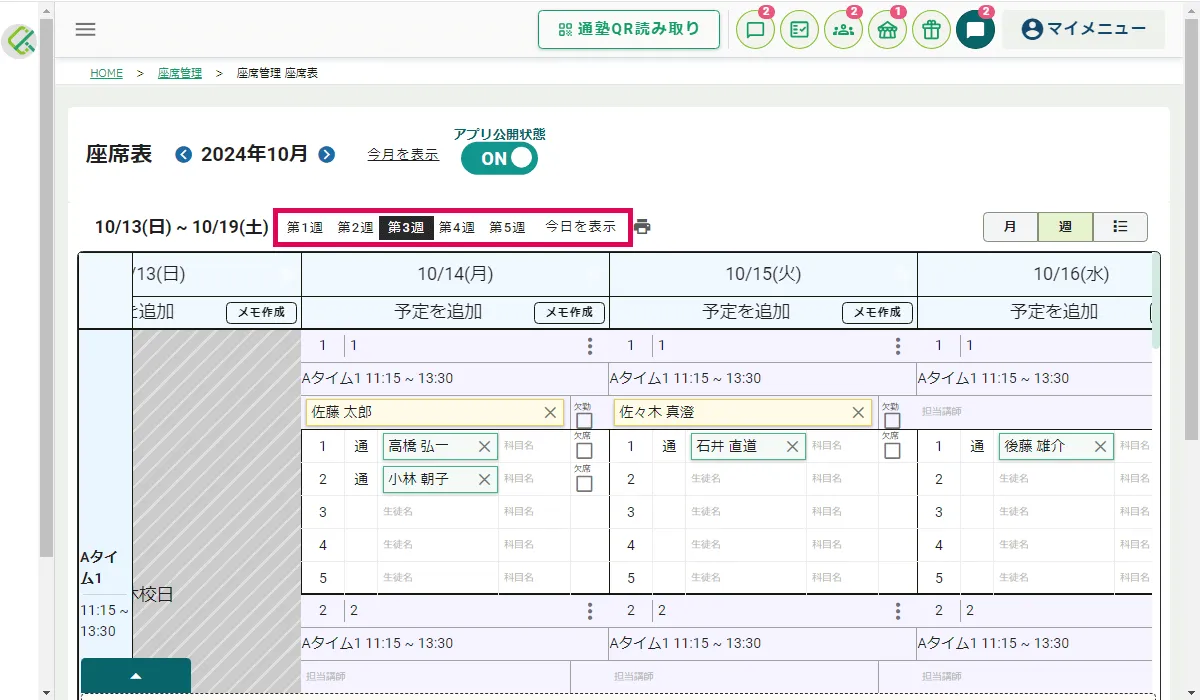Remove student 後藤 雄介
This screenshot has width=1200, height=700.
pyautogui.click(x=1101, y=447)
